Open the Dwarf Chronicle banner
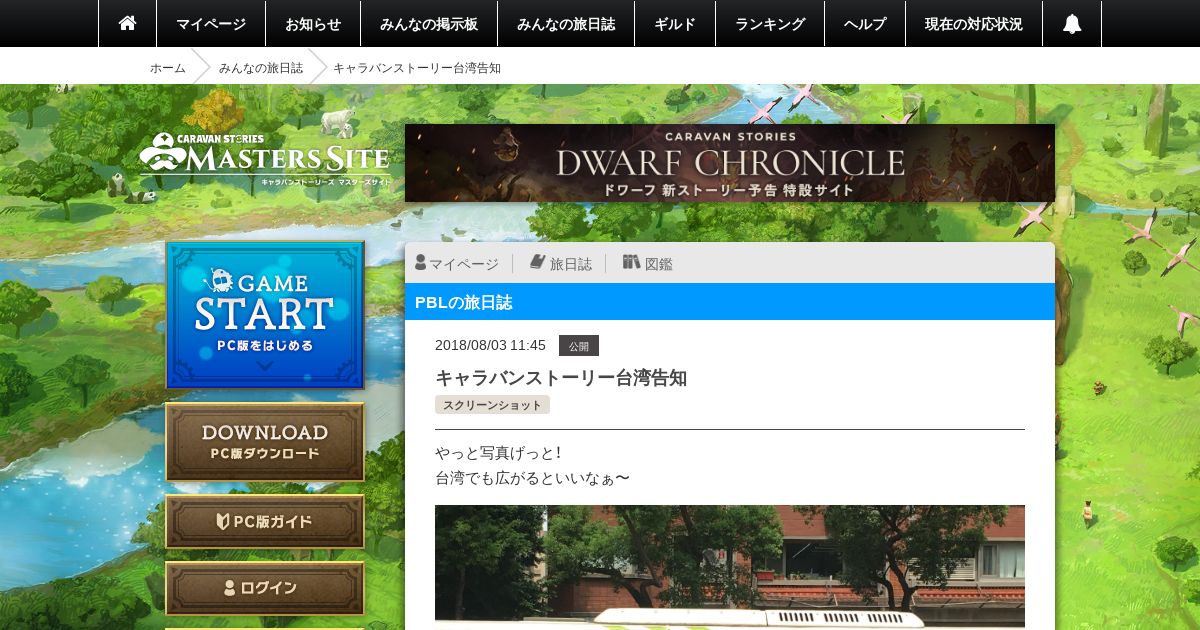The width and height of the screenshot is (1200, 630). [730, 163]
